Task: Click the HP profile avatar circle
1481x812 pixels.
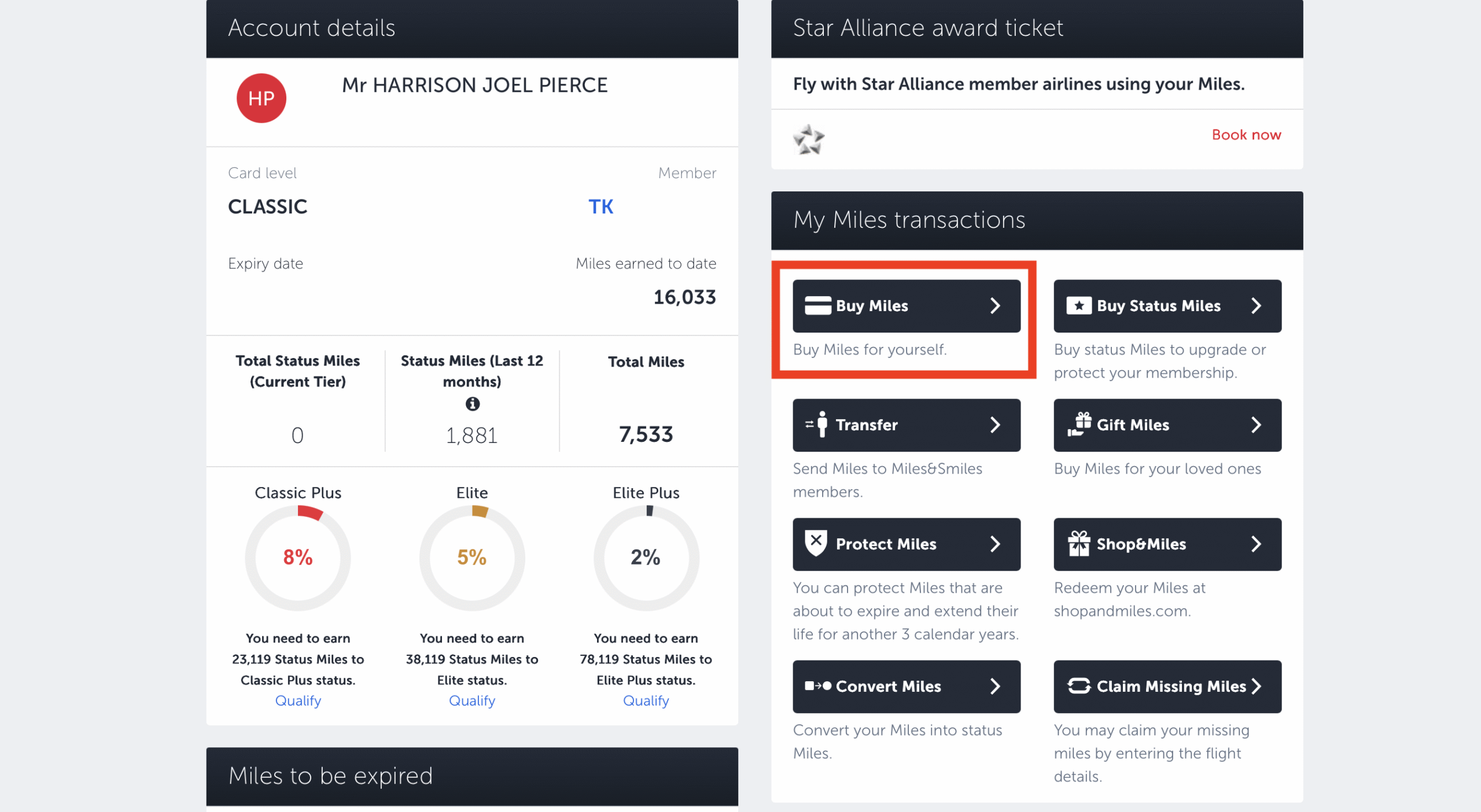Action: (261, 98)
